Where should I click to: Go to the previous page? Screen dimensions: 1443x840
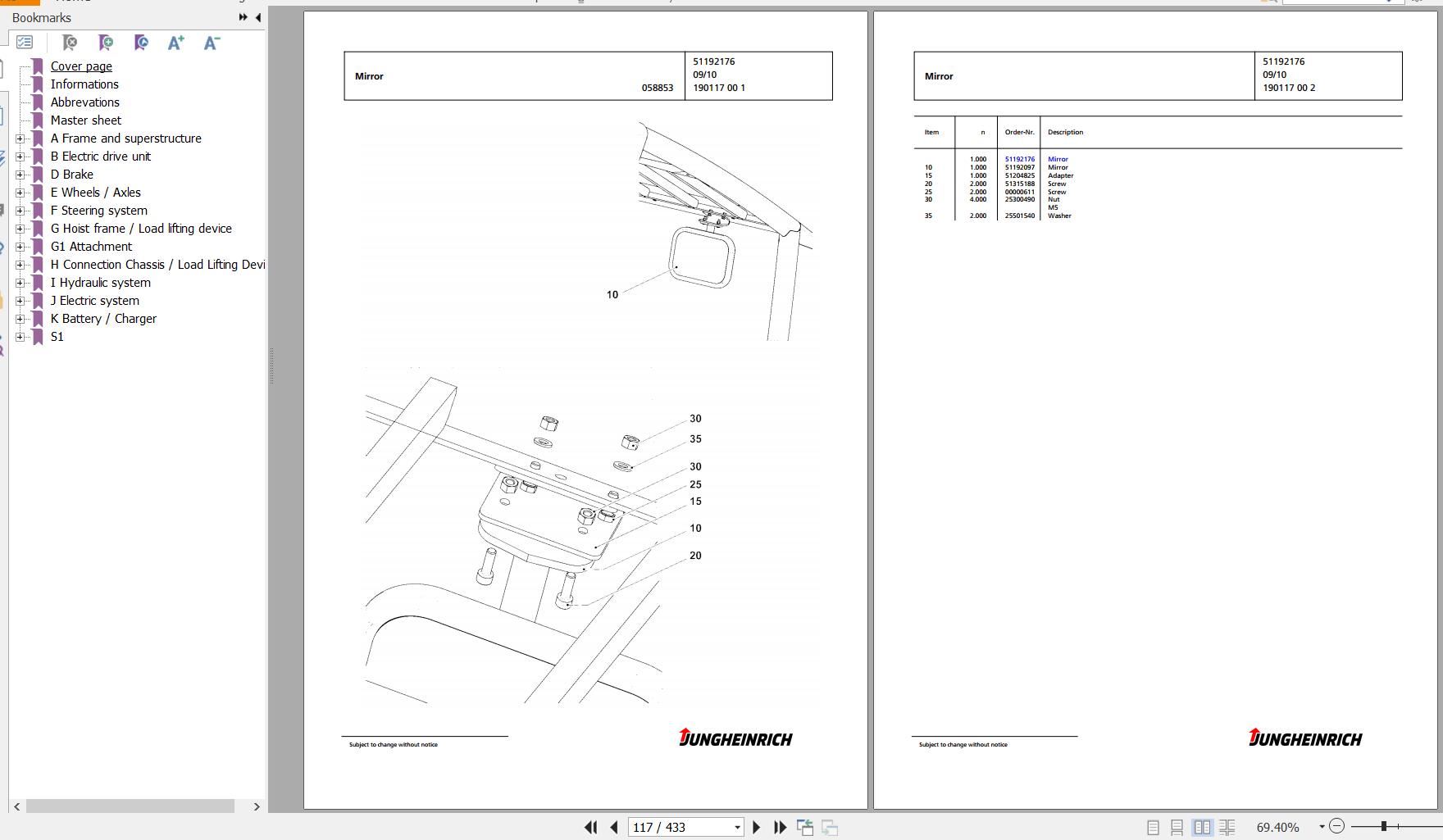coord(613,827)
